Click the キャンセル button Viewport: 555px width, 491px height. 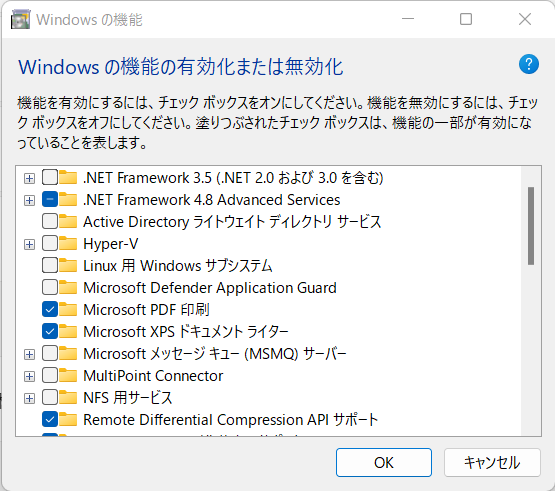[492, 462]
